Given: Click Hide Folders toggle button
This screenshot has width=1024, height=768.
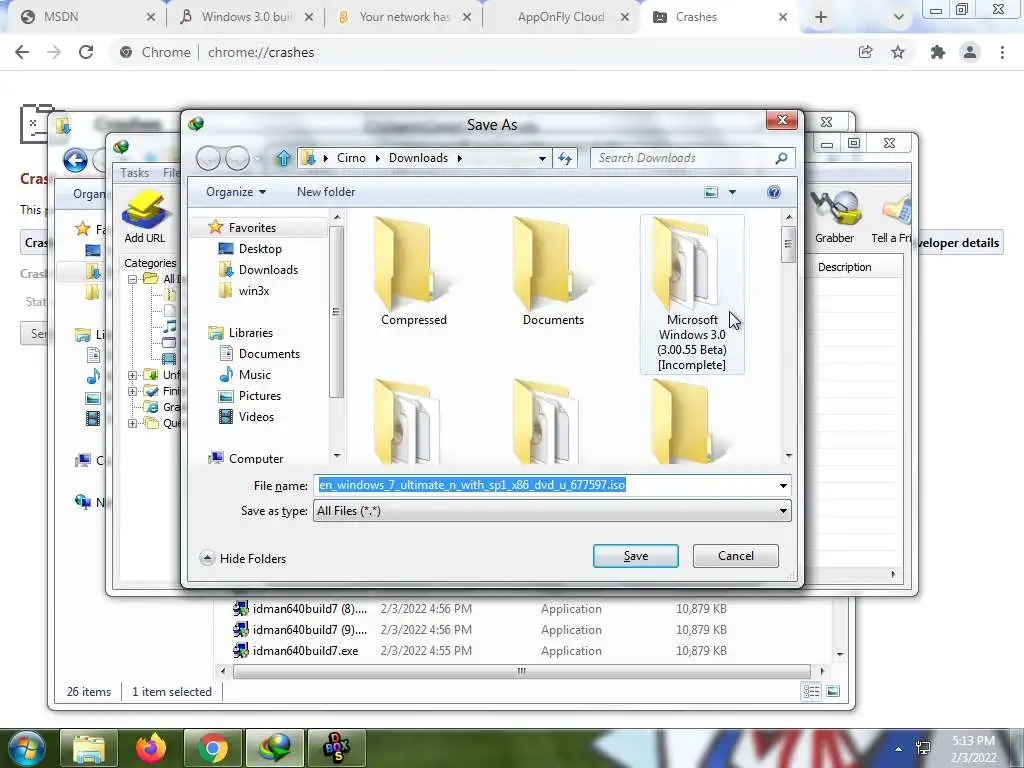Looking at the screenshot, I should 243,558.
